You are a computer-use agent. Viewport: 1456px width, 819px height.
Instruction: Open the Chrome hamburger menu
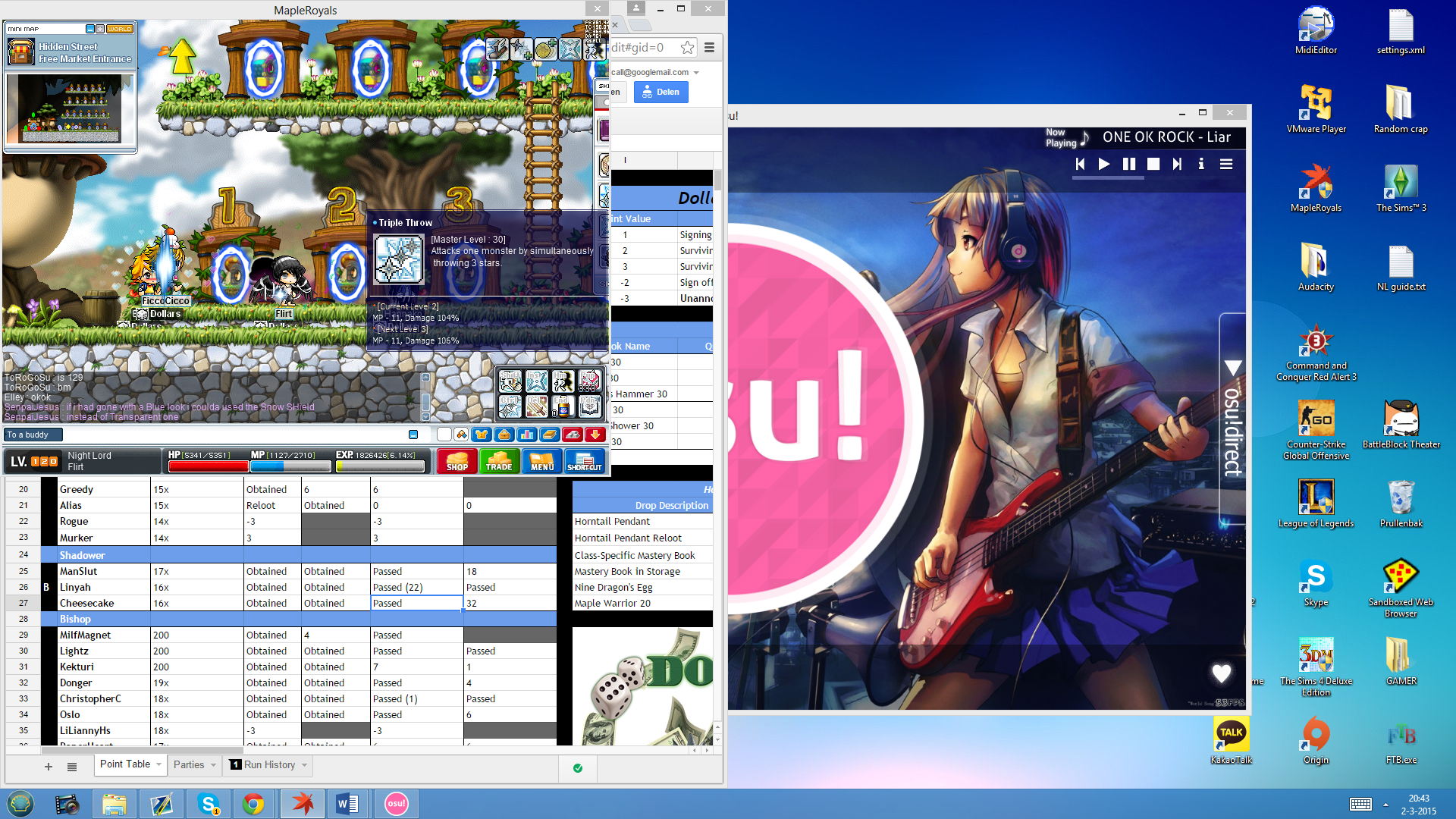point(710,48)
